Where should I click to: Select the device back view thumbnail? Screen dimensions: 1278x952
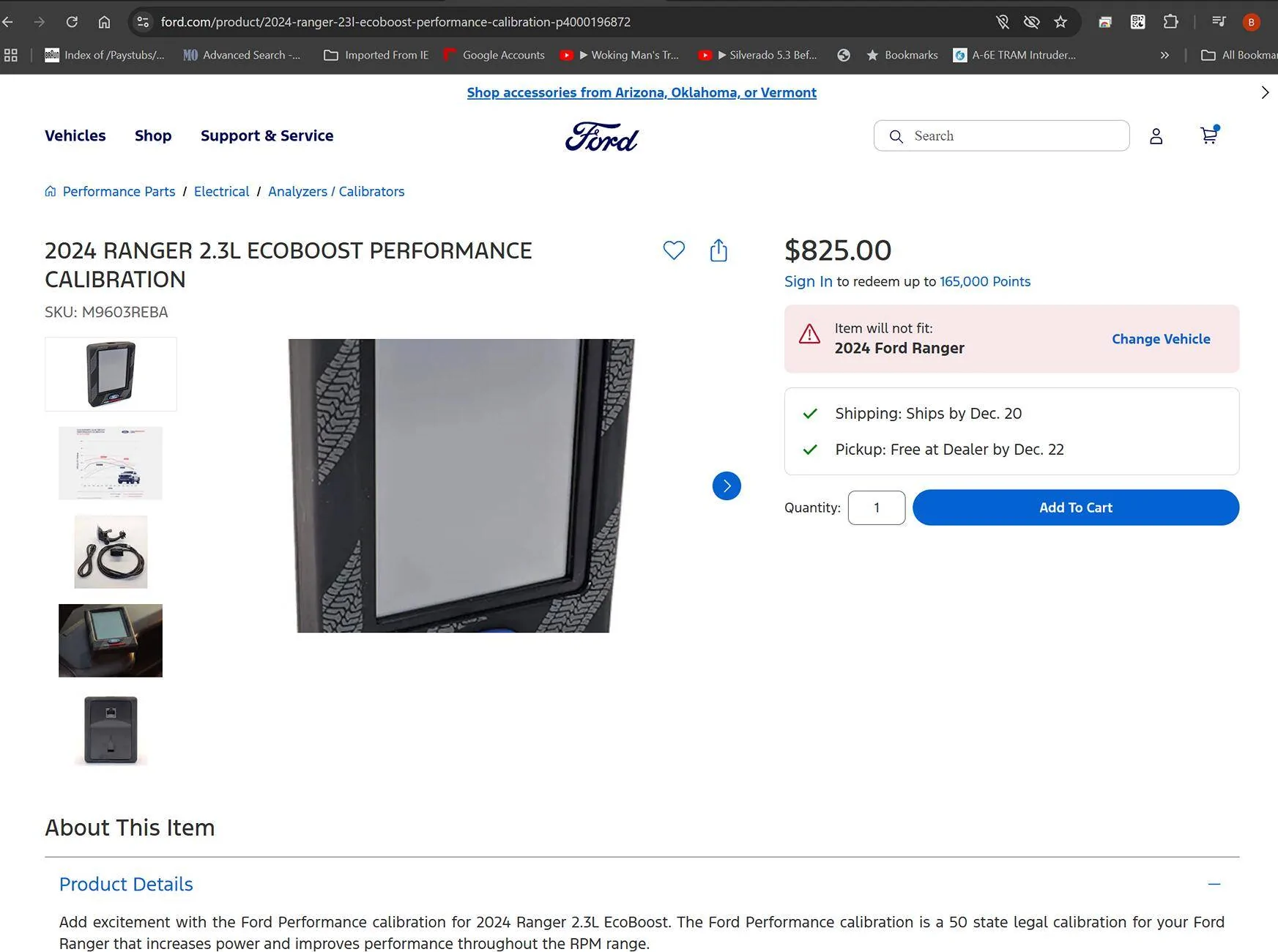point(111,729)
